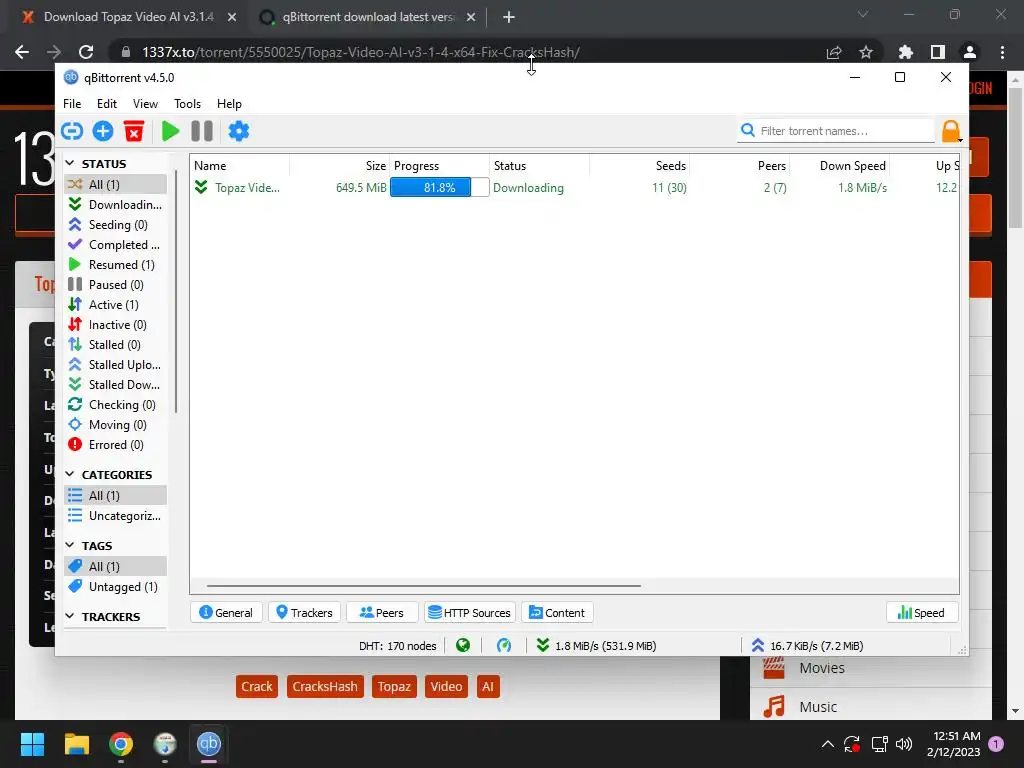Collapse the CATEGORIES section

click(70, 474)
